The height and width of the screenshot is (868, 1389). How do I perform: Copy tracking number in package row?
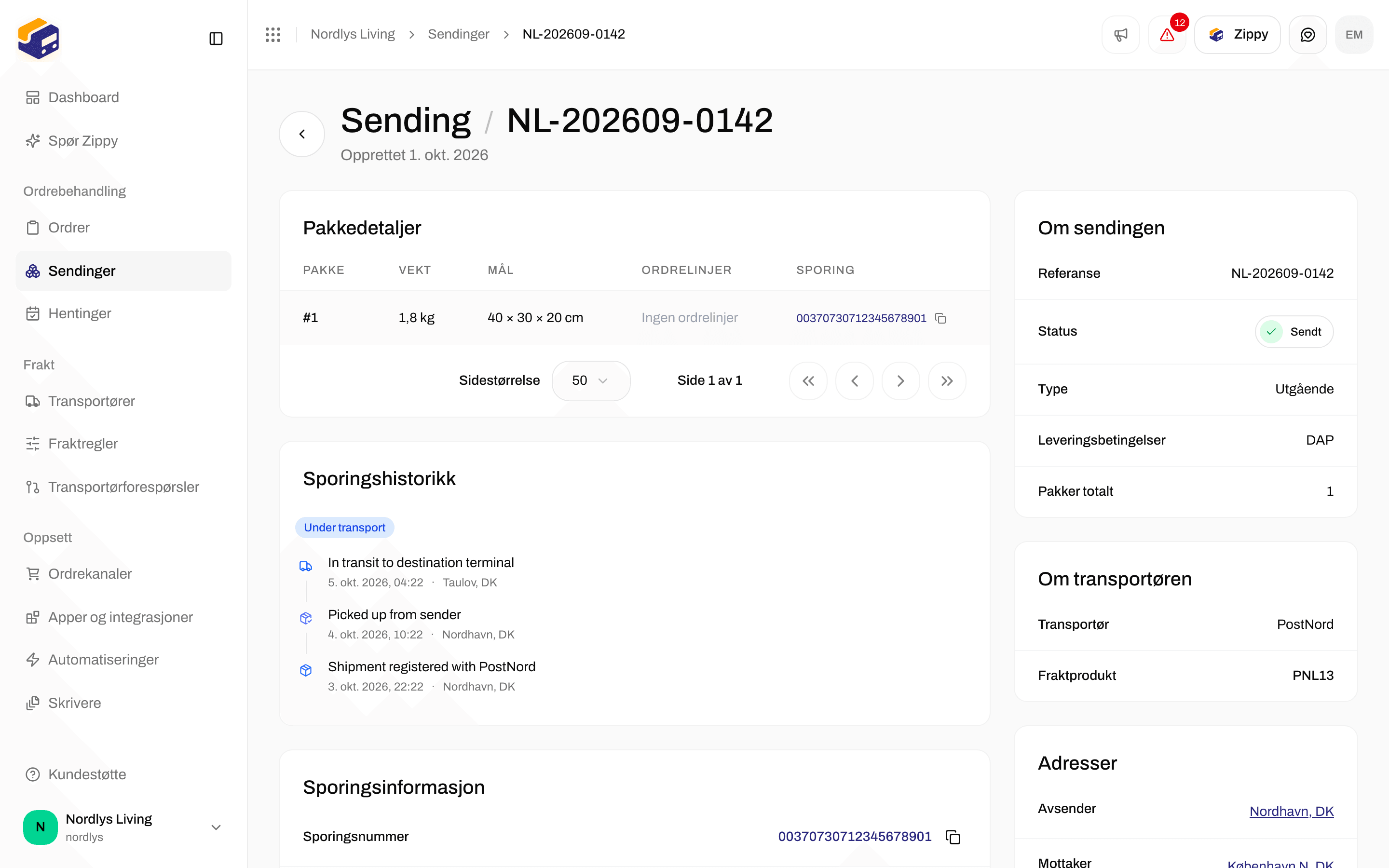(941, 318)
